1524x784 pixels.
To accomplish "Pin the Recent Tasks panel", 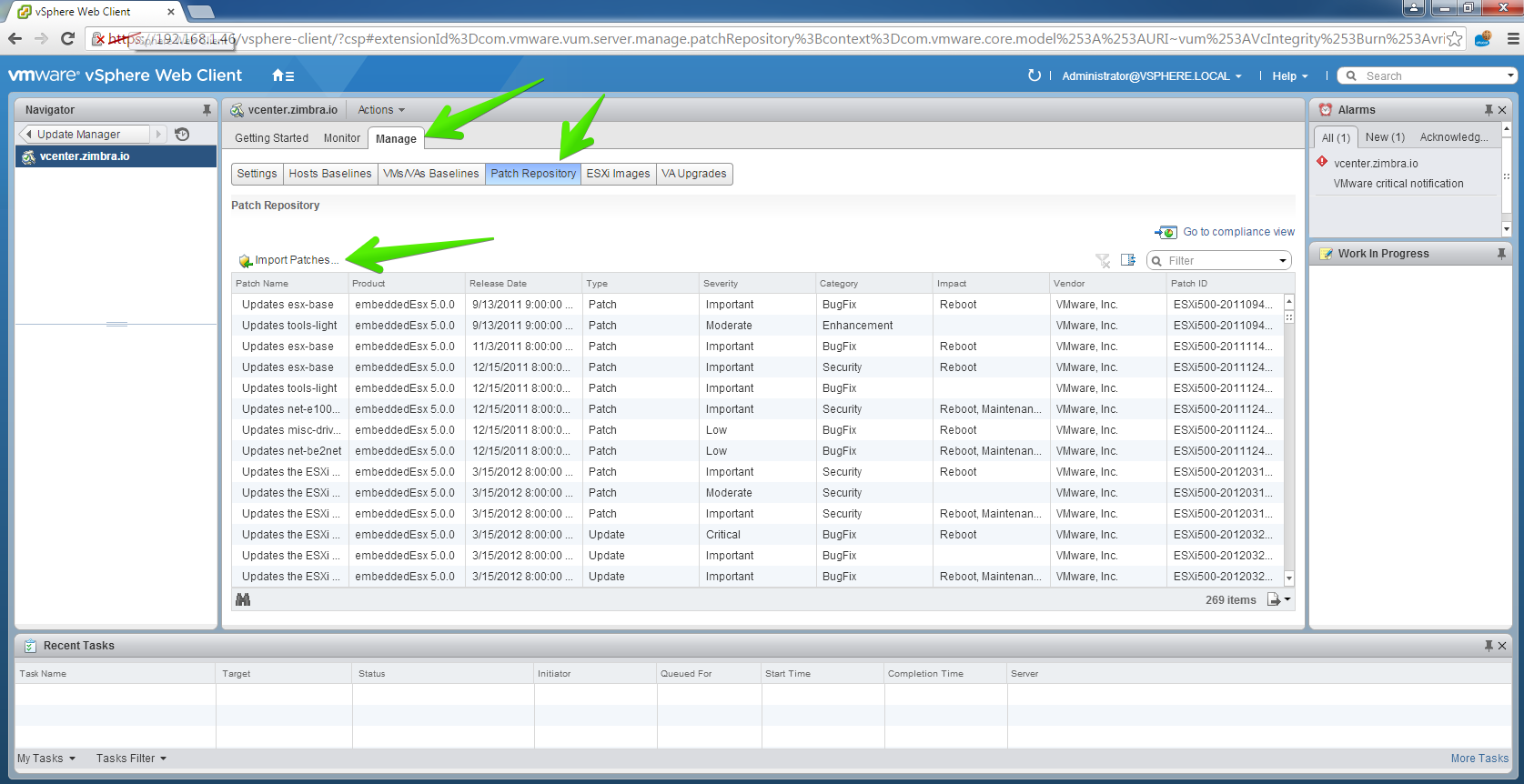I will tap(1489, 646).
